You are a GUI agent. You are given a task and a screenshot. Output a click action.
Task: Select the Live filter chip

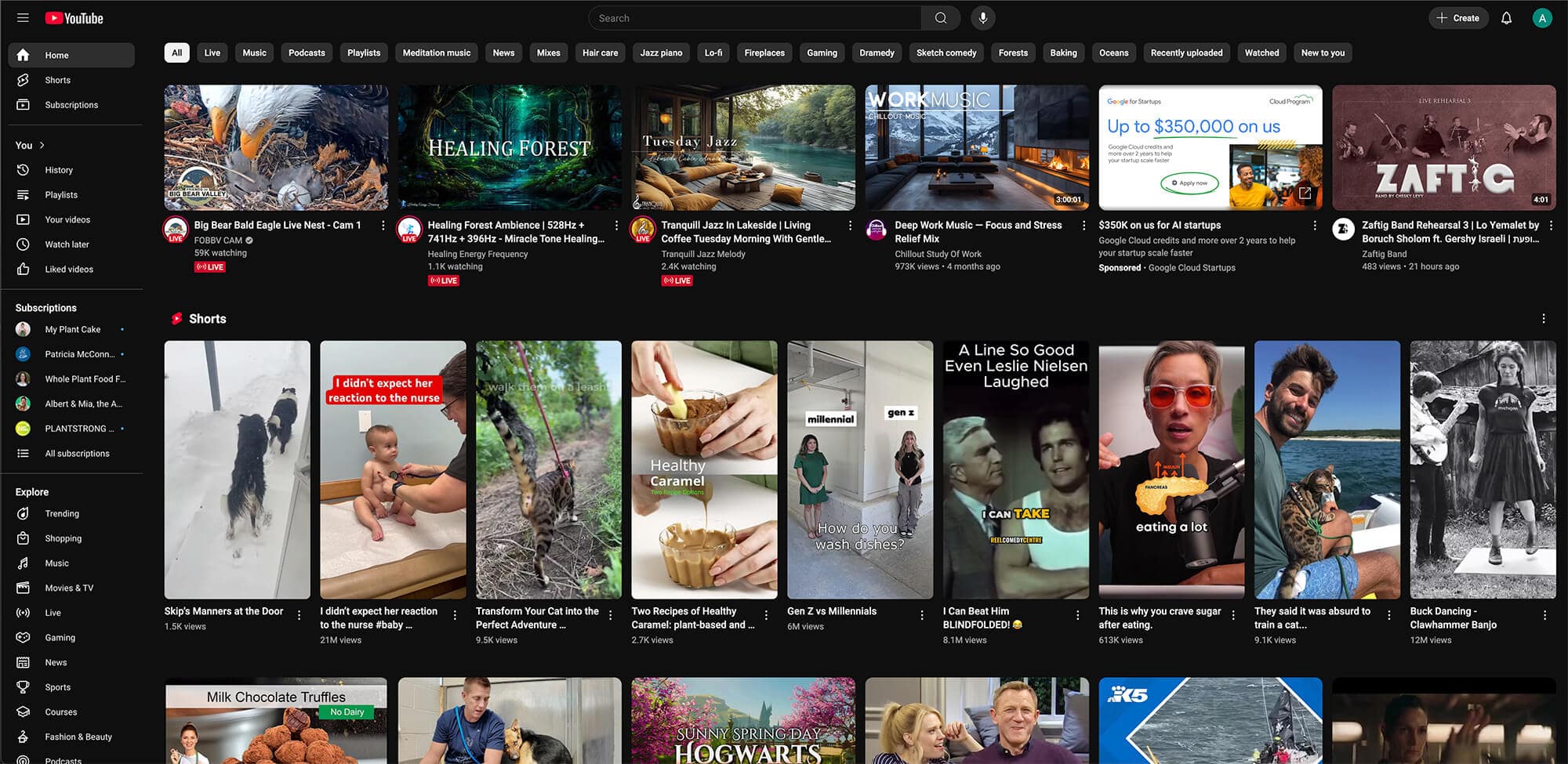(212, 53)
